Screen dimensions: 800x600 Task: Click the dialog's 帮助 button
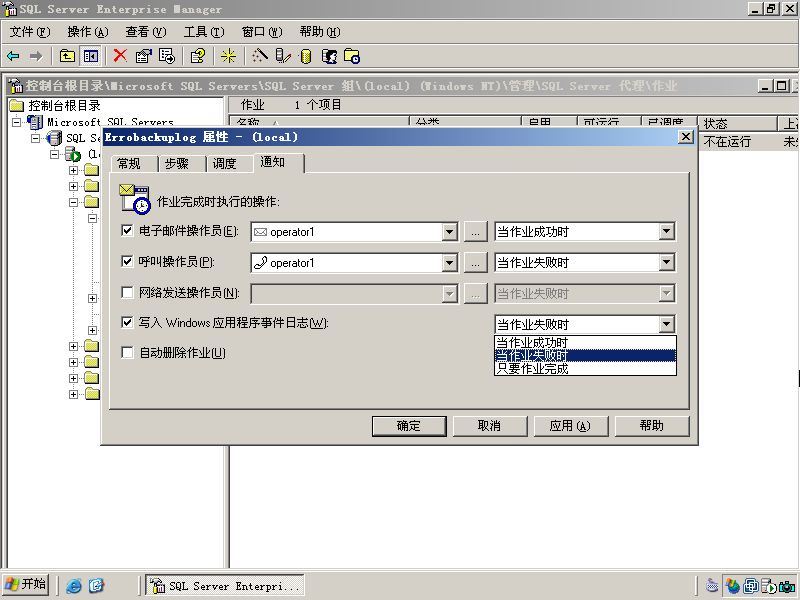pyautogui.click(x=652, y=426)
